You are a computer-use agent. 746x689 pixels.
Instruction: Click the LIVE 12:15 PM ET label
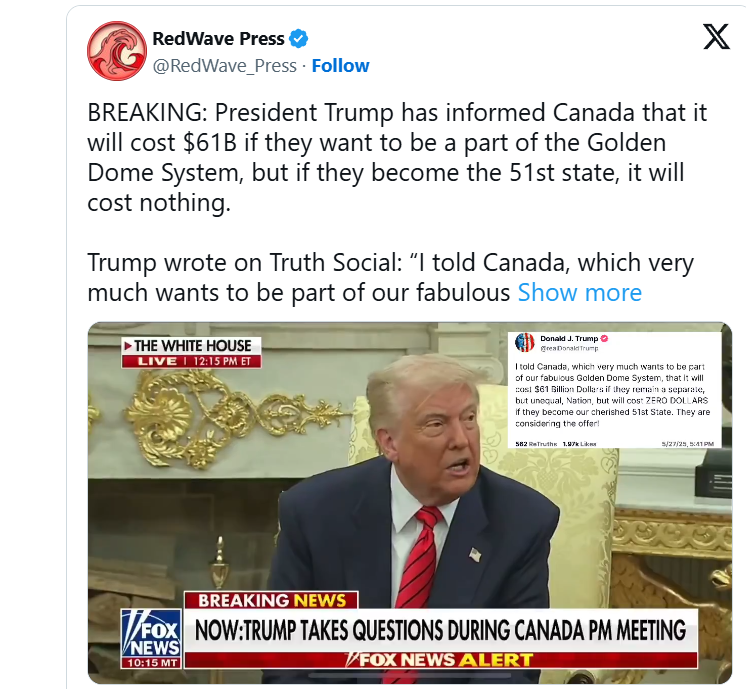coord(191,361)
